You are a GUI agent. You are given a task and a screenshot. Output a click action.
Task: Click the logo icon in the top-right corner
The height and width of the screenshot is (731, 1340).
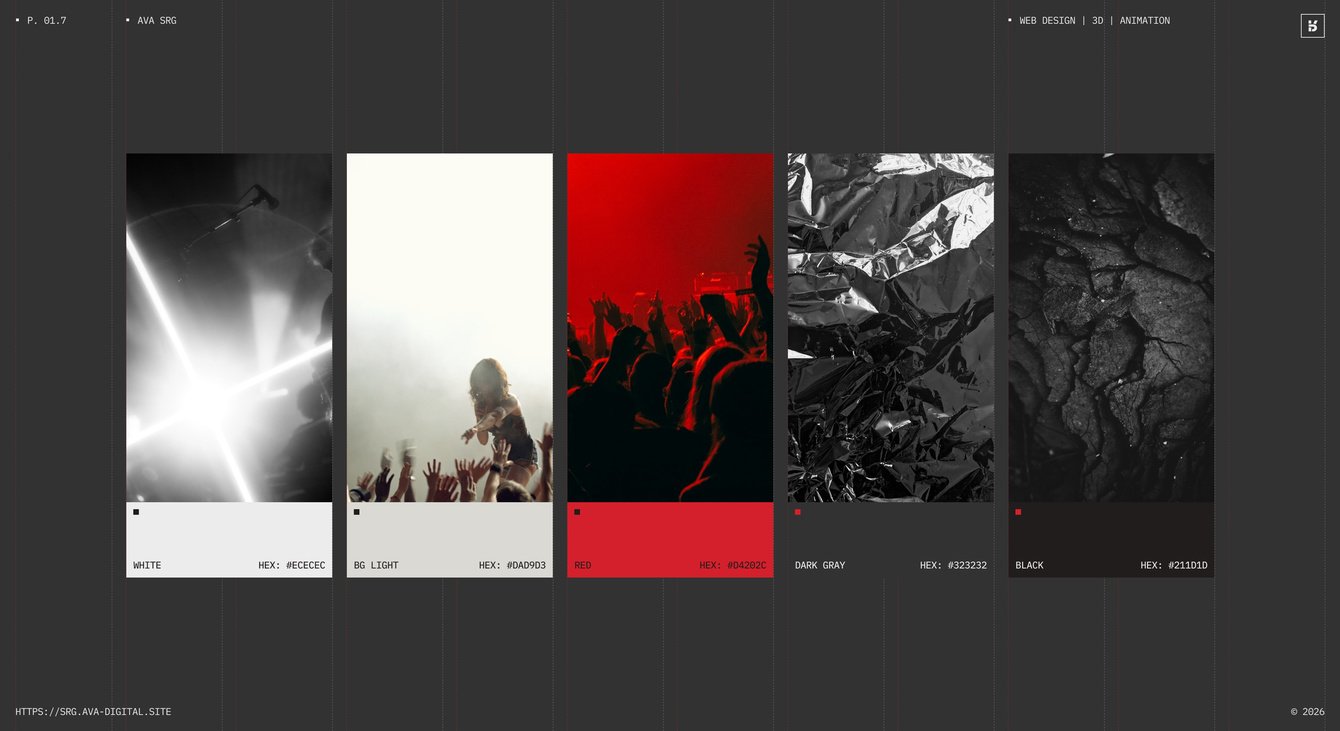(1312, 26)
